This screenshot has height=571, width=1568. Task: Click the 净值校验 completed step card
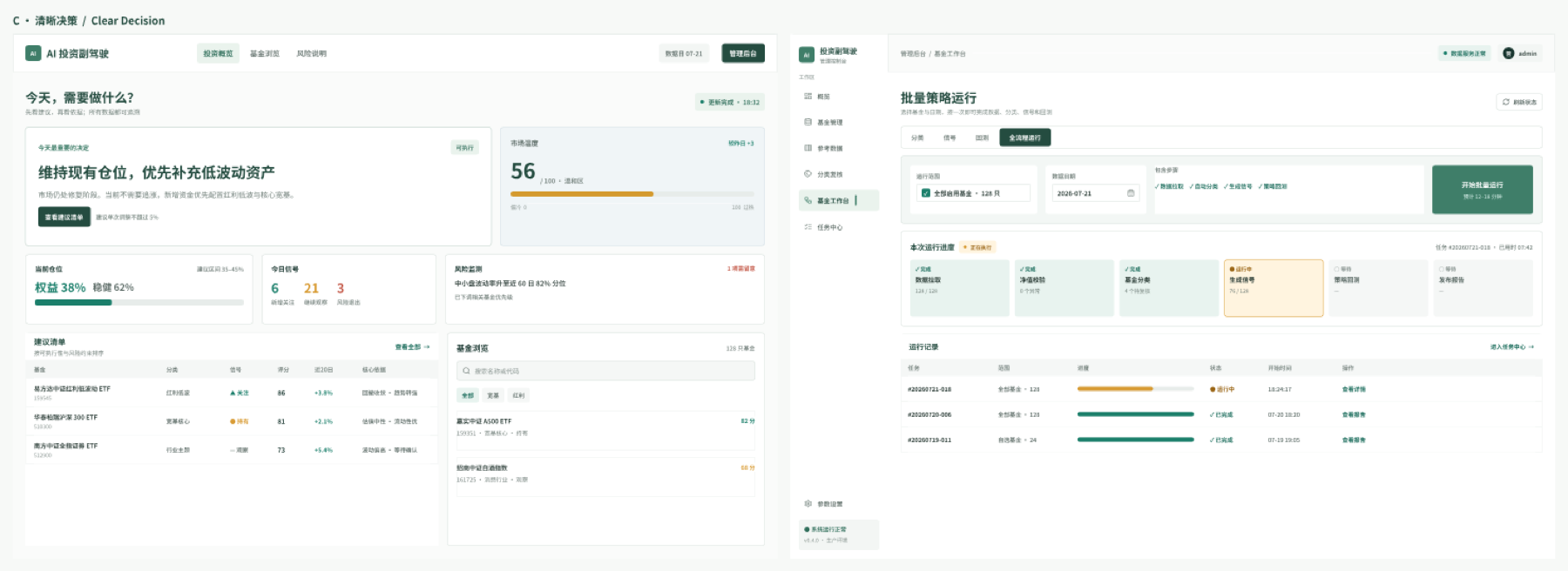[1064, 288]
